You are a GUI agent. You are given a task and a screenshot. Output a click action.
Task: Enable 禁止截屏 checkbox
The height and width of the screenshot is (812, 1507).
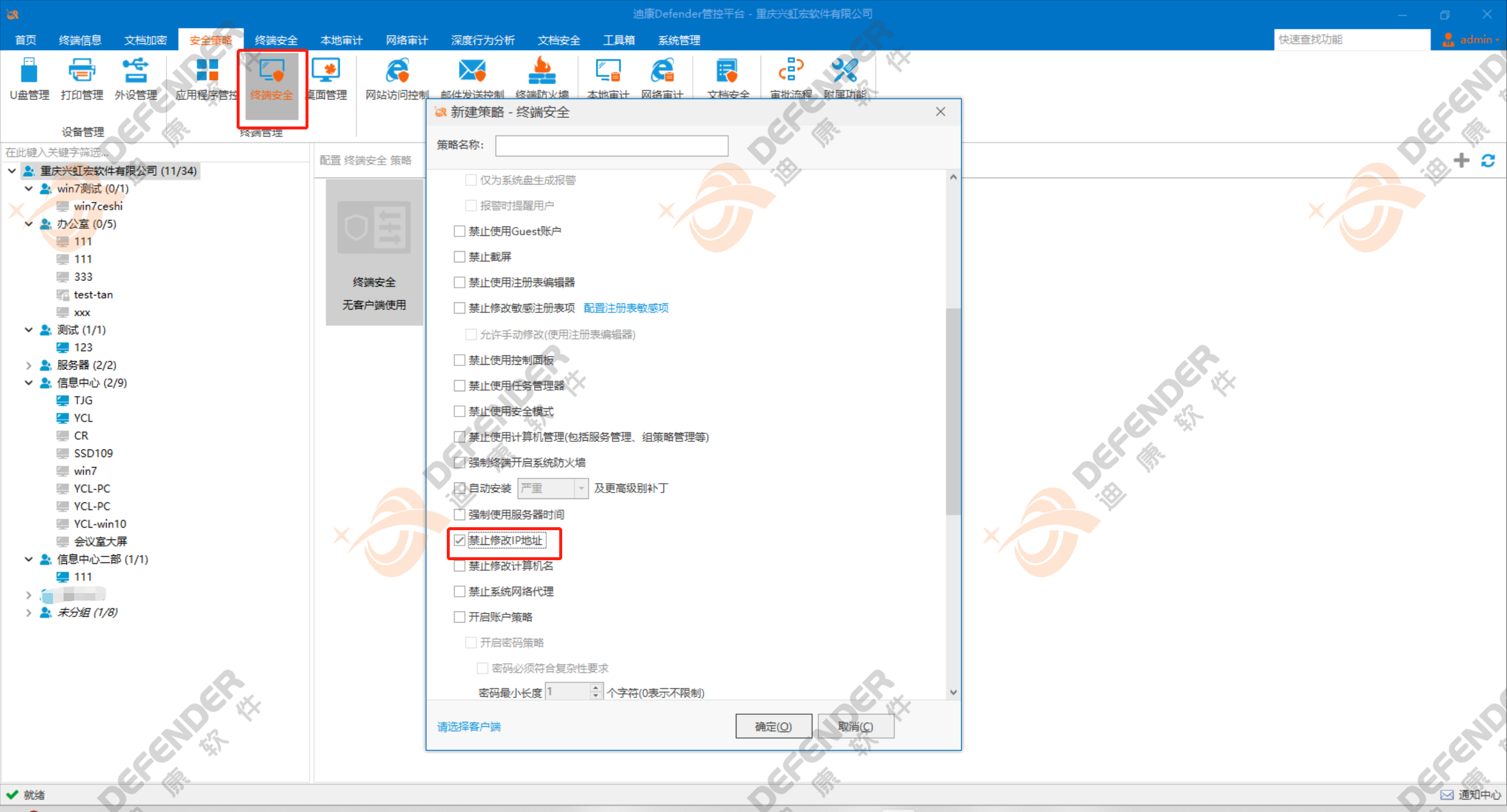click(x=459, y=257)
